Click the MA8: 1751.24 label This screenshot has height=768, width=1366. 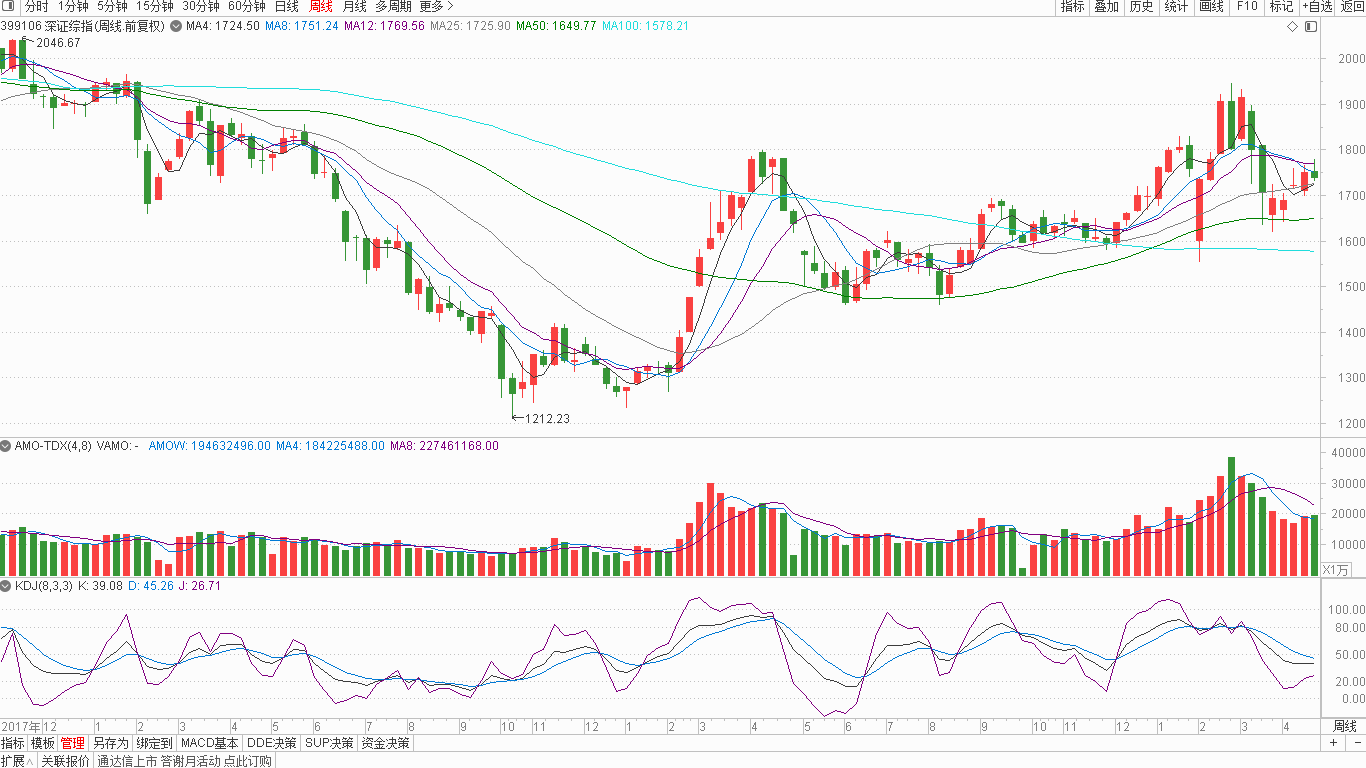301,25
